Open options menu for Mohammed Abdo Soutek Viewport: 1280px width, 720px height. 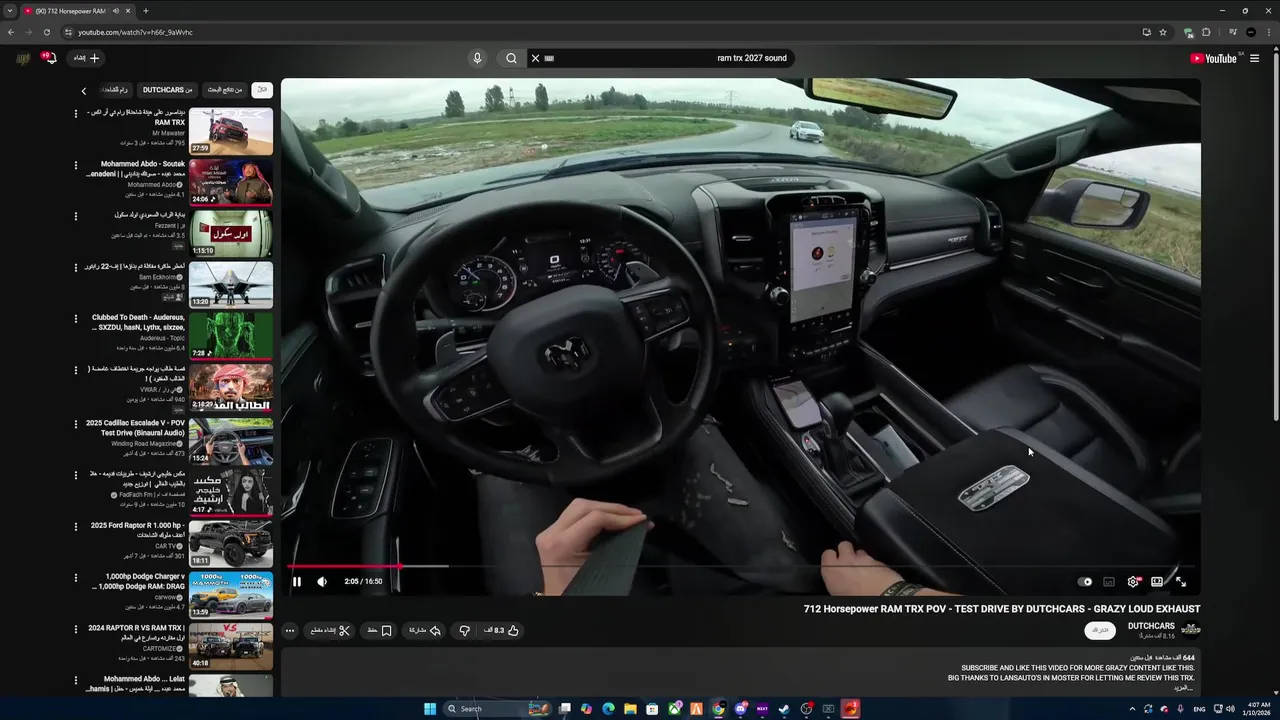click(75, 165)
